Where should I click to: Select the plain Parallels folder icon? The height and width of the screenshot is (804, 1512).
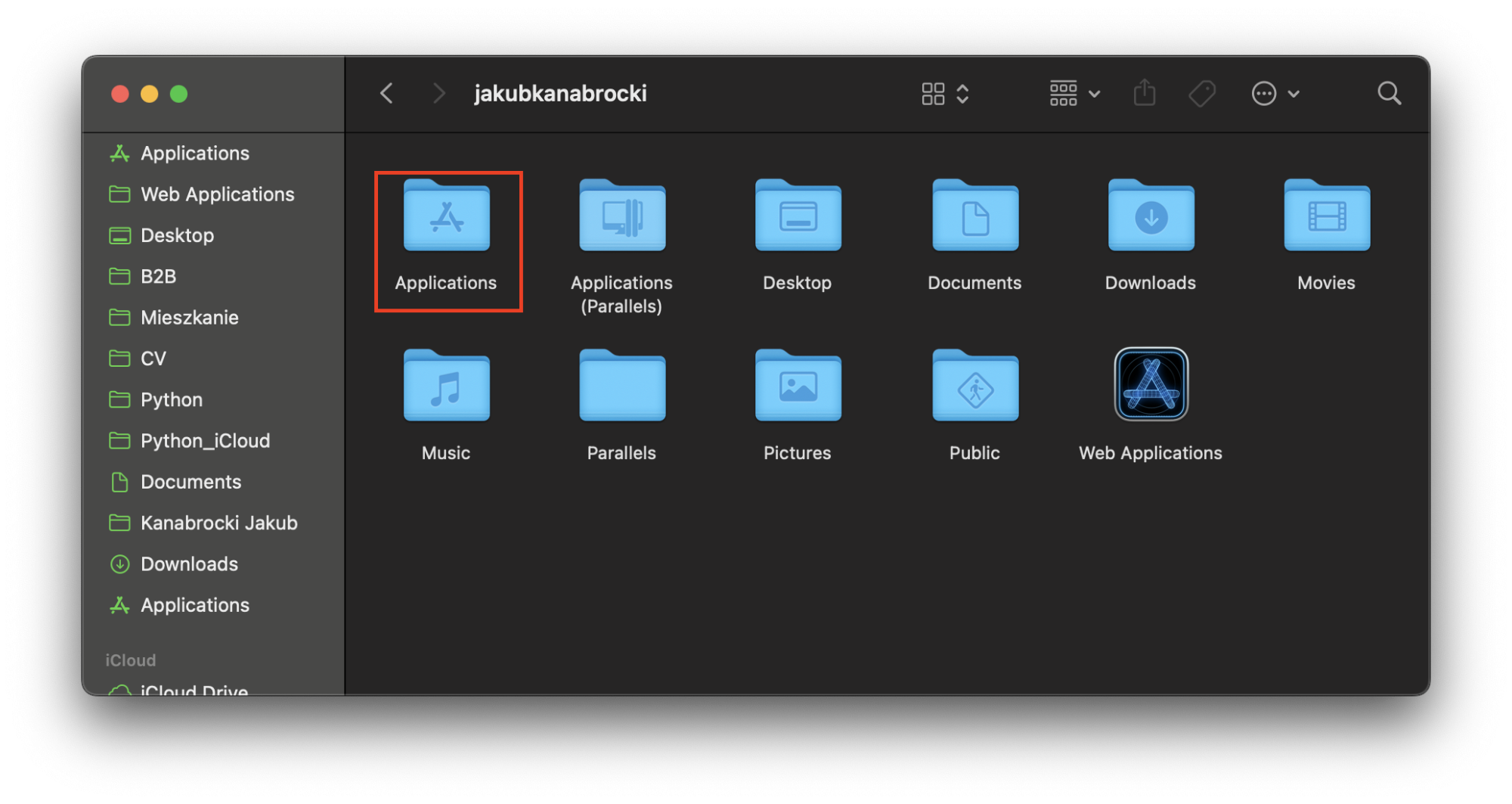(622, 386)
